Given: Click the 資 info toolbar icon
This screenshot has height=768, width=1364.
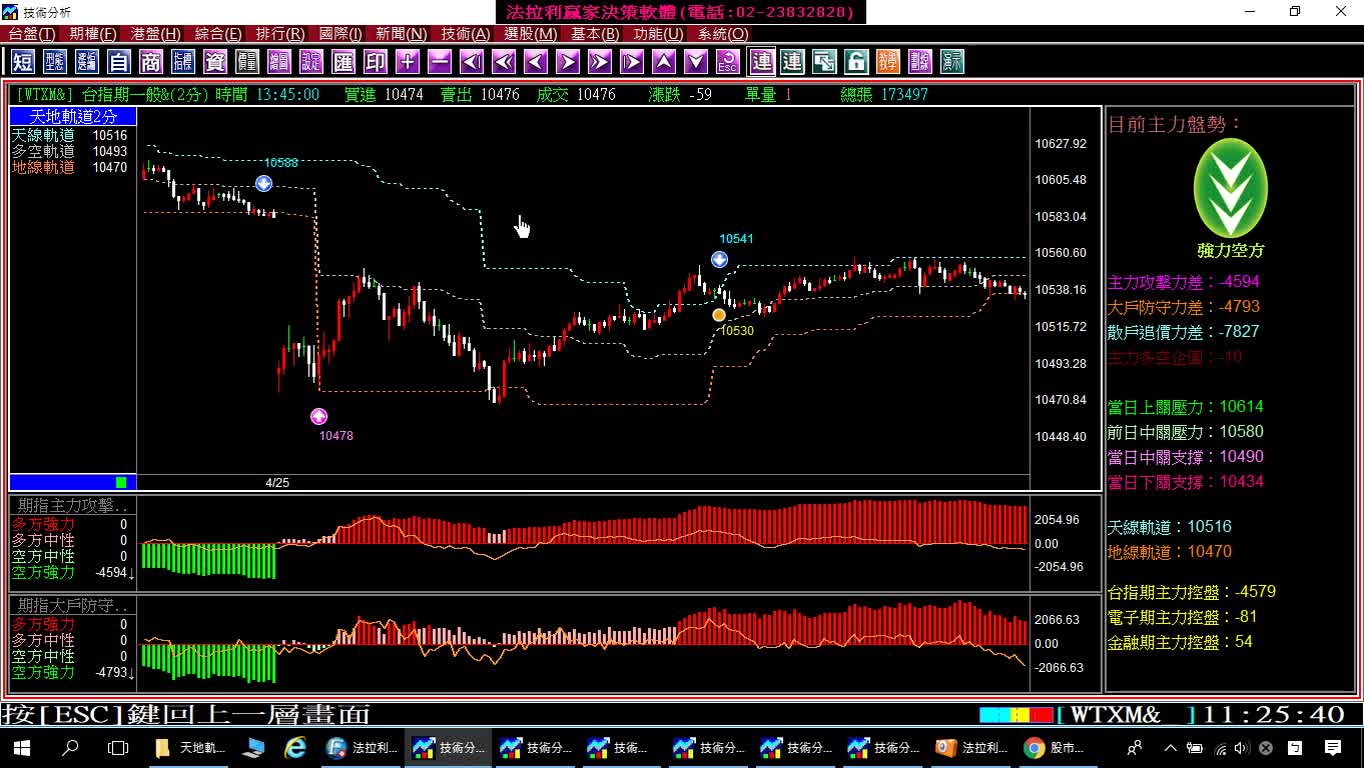Looking at the screenshot, I should (215, 62).
